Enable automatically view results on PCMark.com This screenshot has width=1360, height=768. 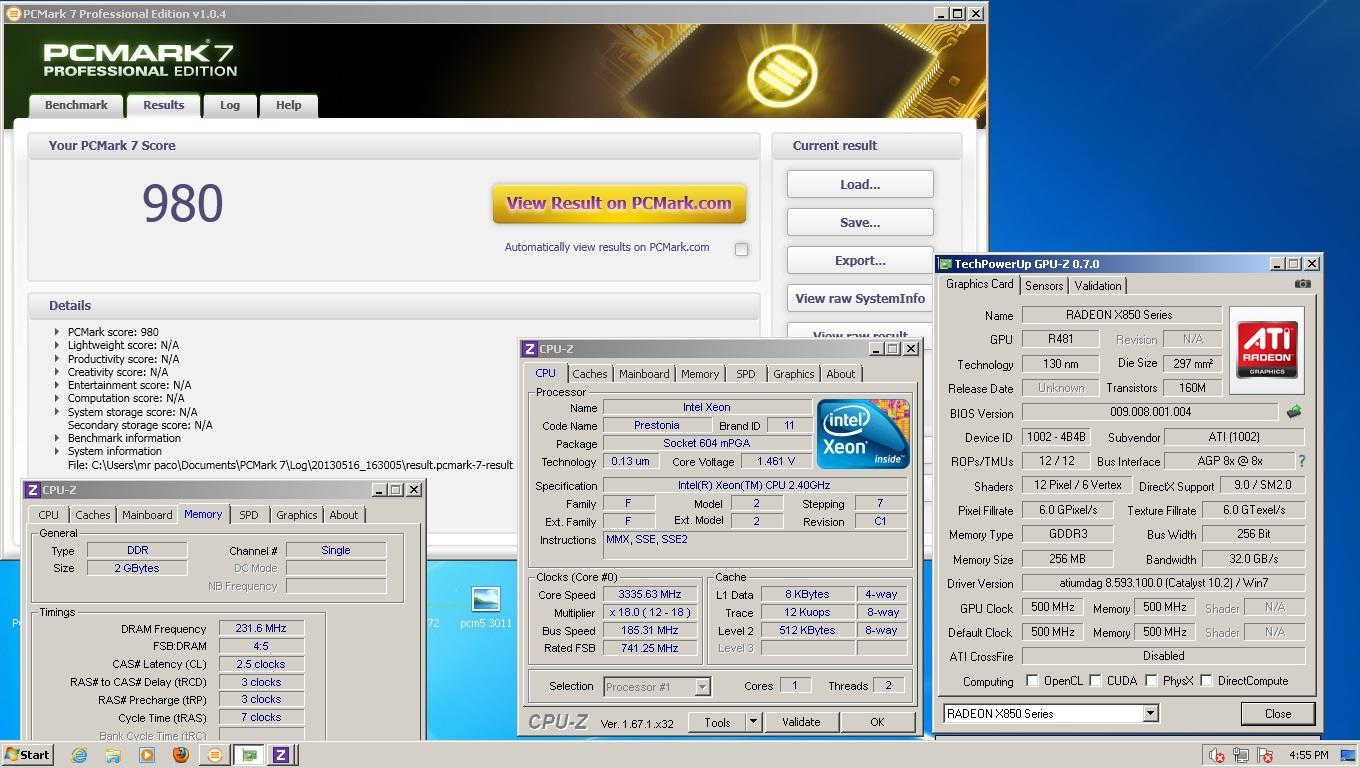coord(741,249)
